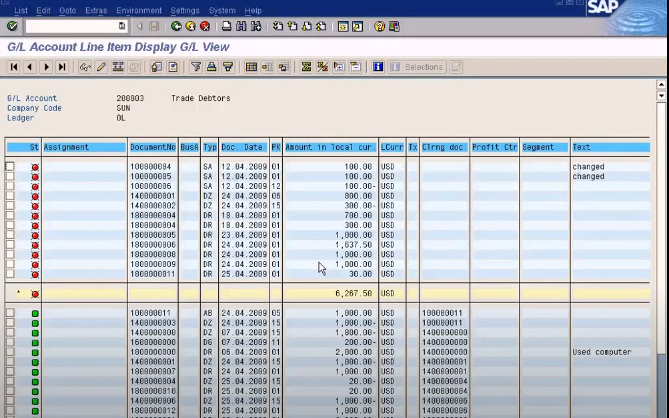Open the yellow Help question-mark icon

[379, 26]
